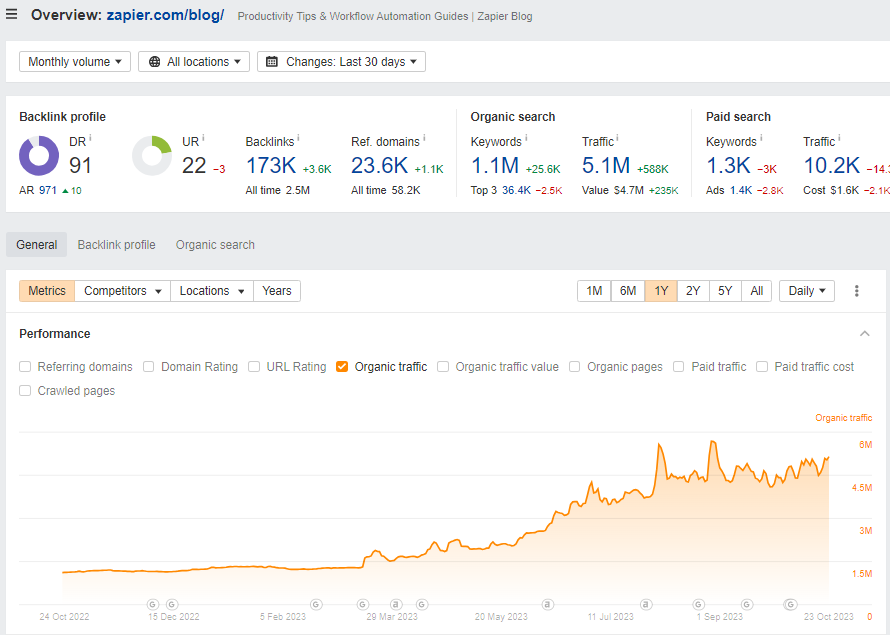Click 'a' marker between May and July 2023

(547, 604)
